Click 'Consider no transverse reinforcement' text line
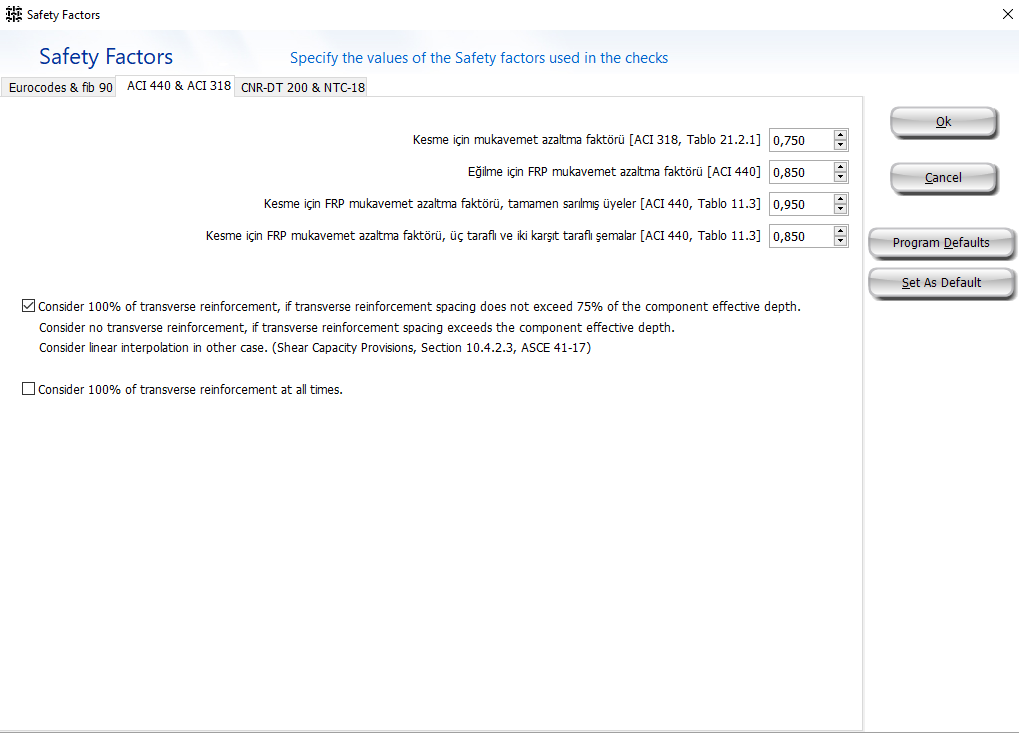The height and width of the screenshot is (733, 1019). point(357,328)
